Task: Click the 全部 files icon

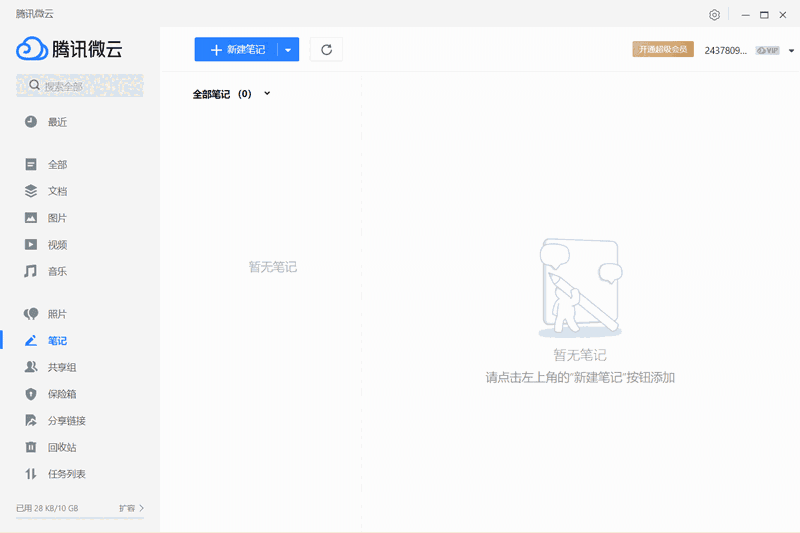Action: click(31, 164)
